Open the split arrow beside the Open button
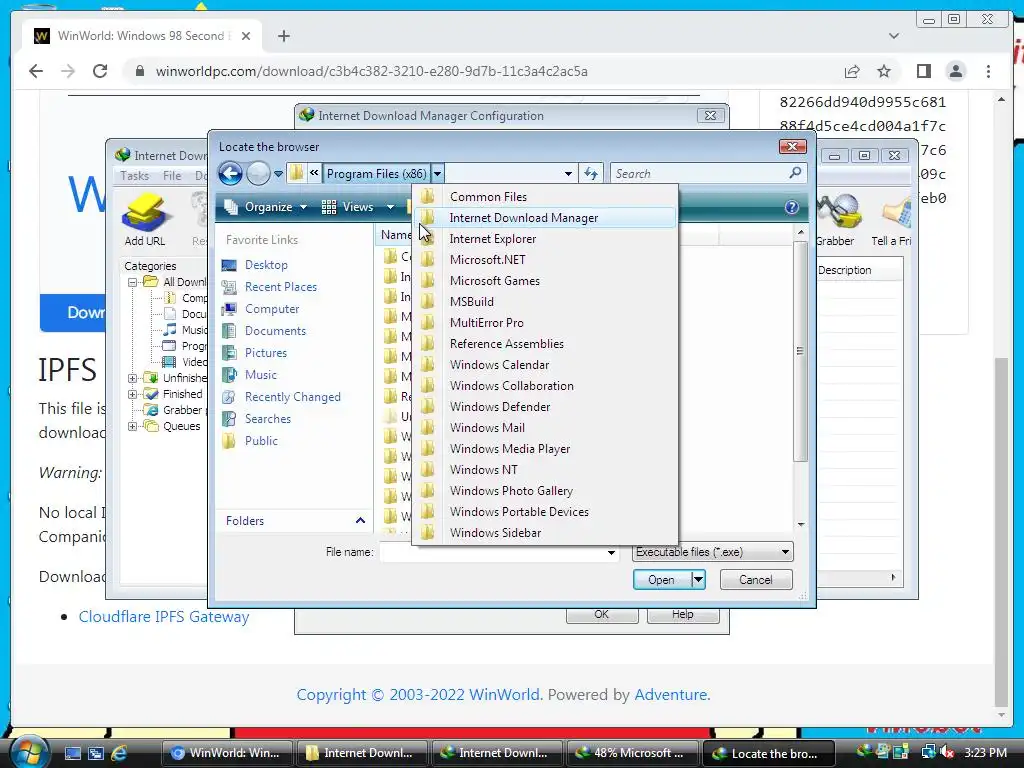 pos(698,580)
